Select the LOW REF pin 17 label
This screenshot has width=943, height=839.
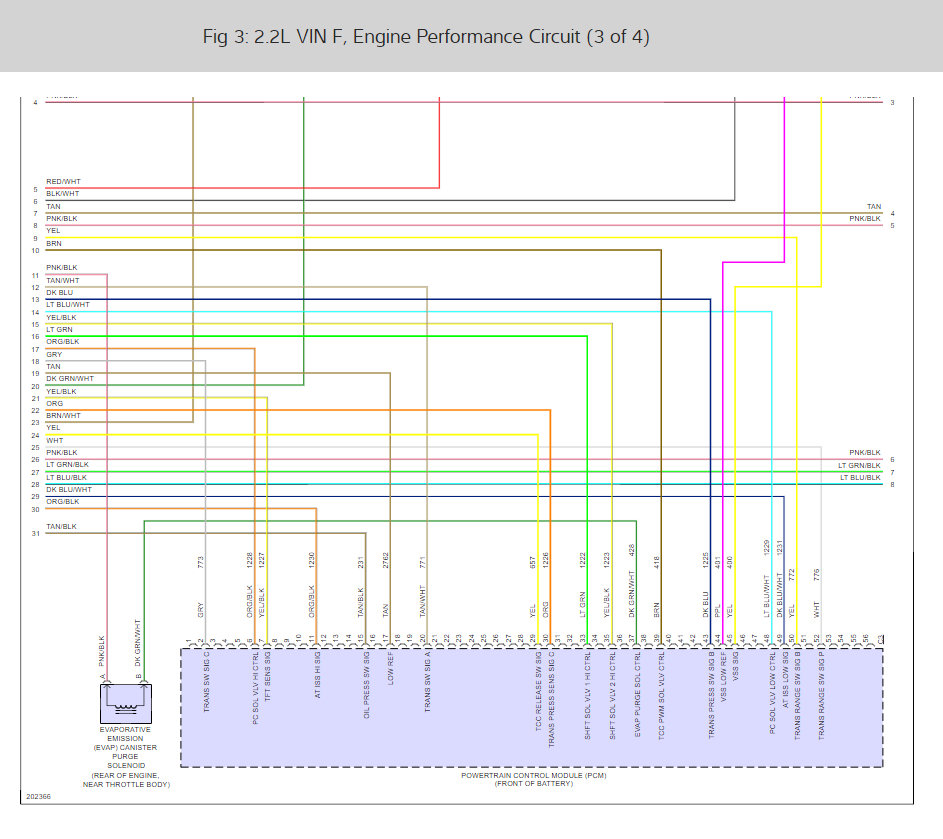391,668
